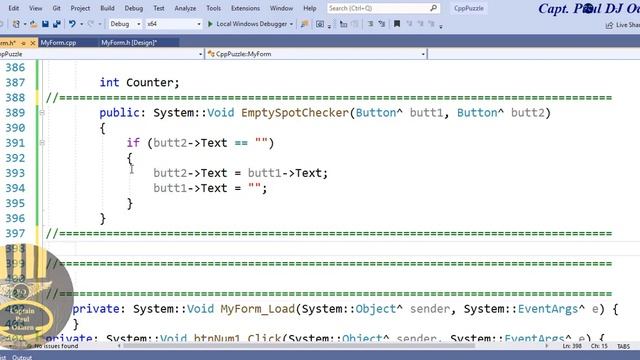Collapse the if block outline at line 391
The width and height of the screenshot is (640, 360).
[x=42, y=143]
